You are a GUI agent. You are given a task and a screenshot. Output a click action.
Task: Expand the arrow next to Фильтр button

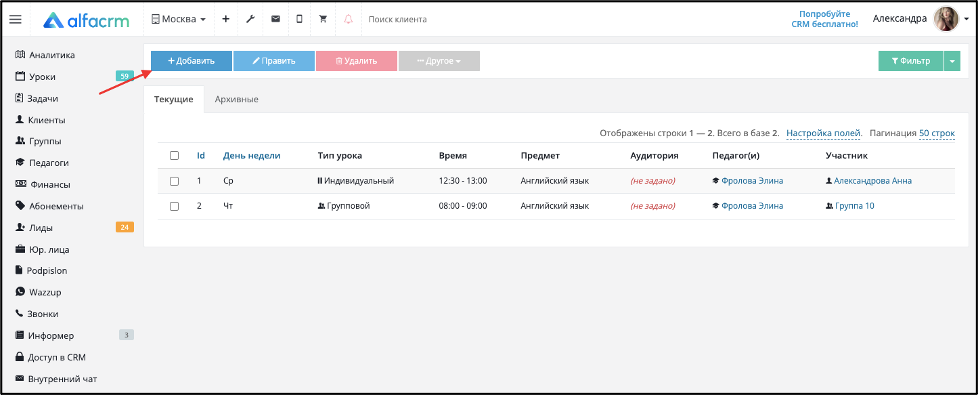click(x=952, y=61)
